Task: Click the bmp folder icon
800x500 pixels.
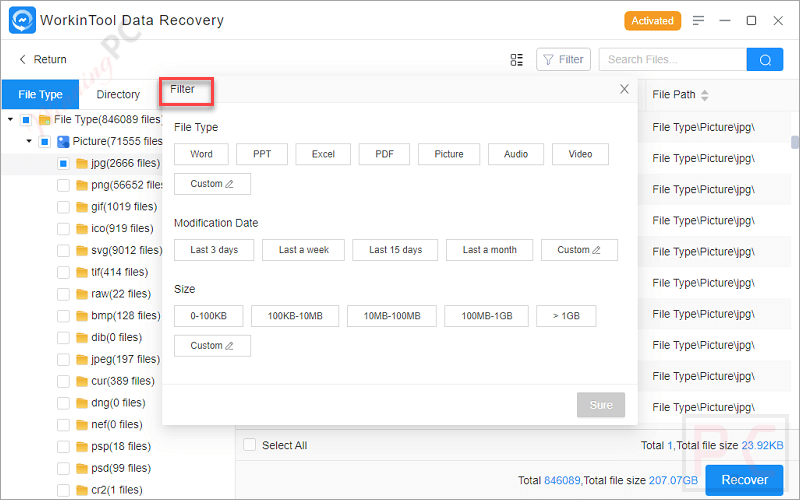Action: (x=82, y=316)
